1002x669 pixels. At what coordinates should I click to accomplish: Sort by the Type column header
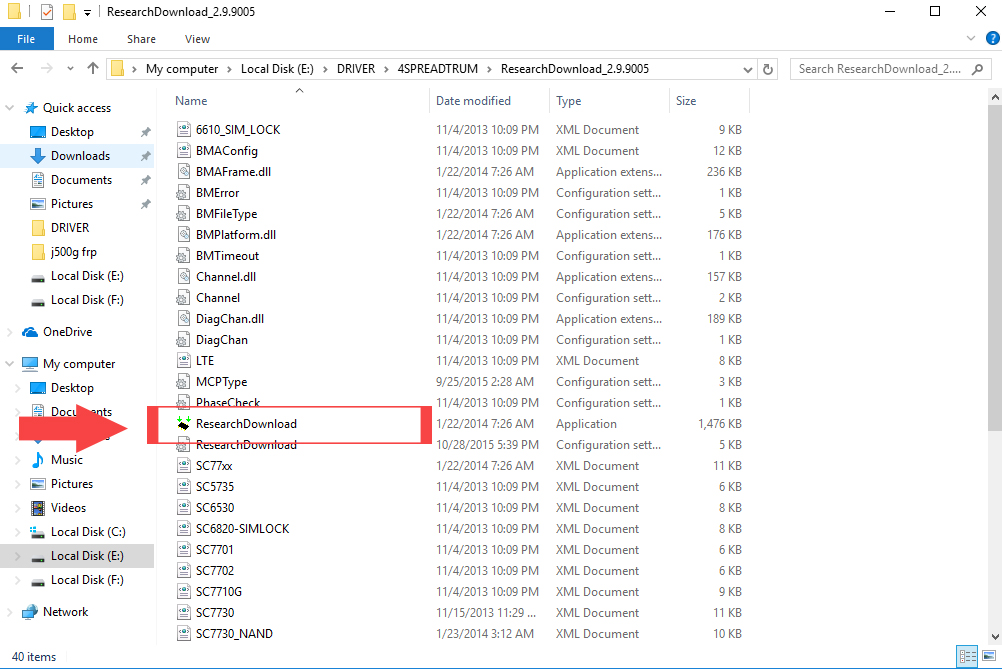click(569, 101)
